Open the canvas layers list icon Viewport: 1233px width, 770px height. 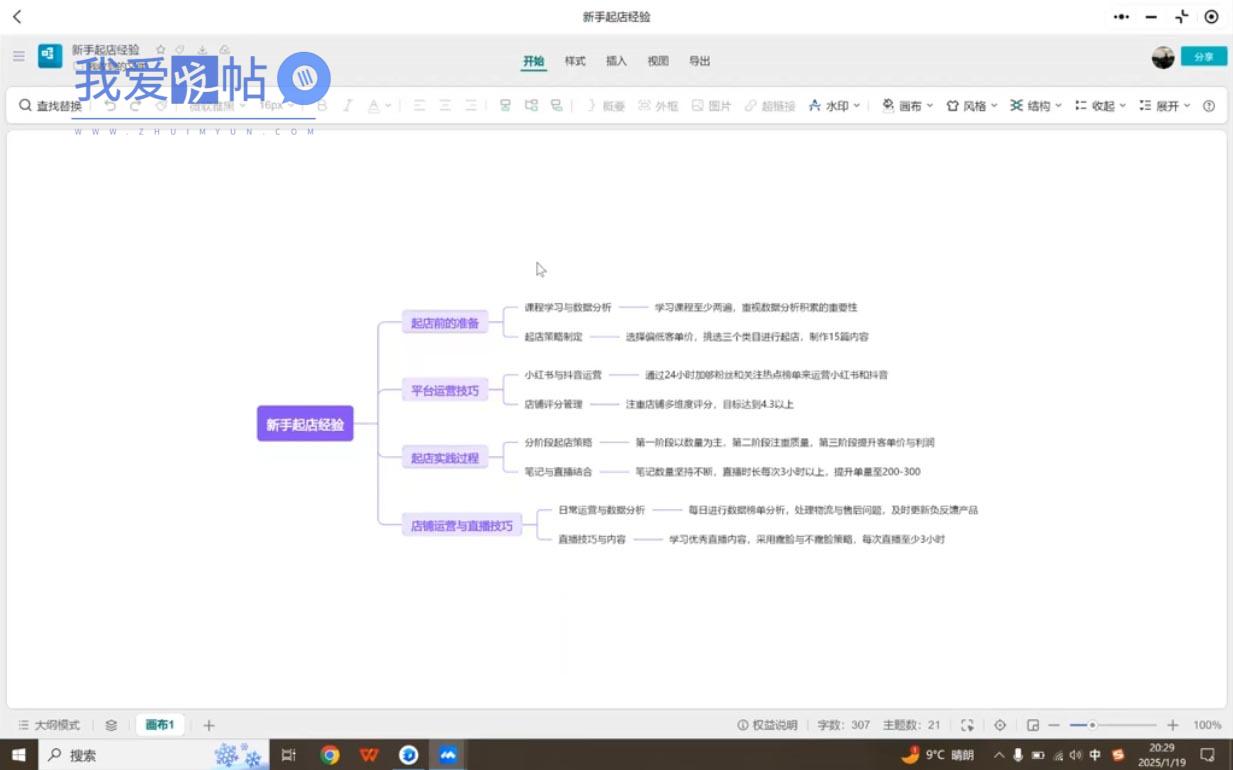point(111,725)
